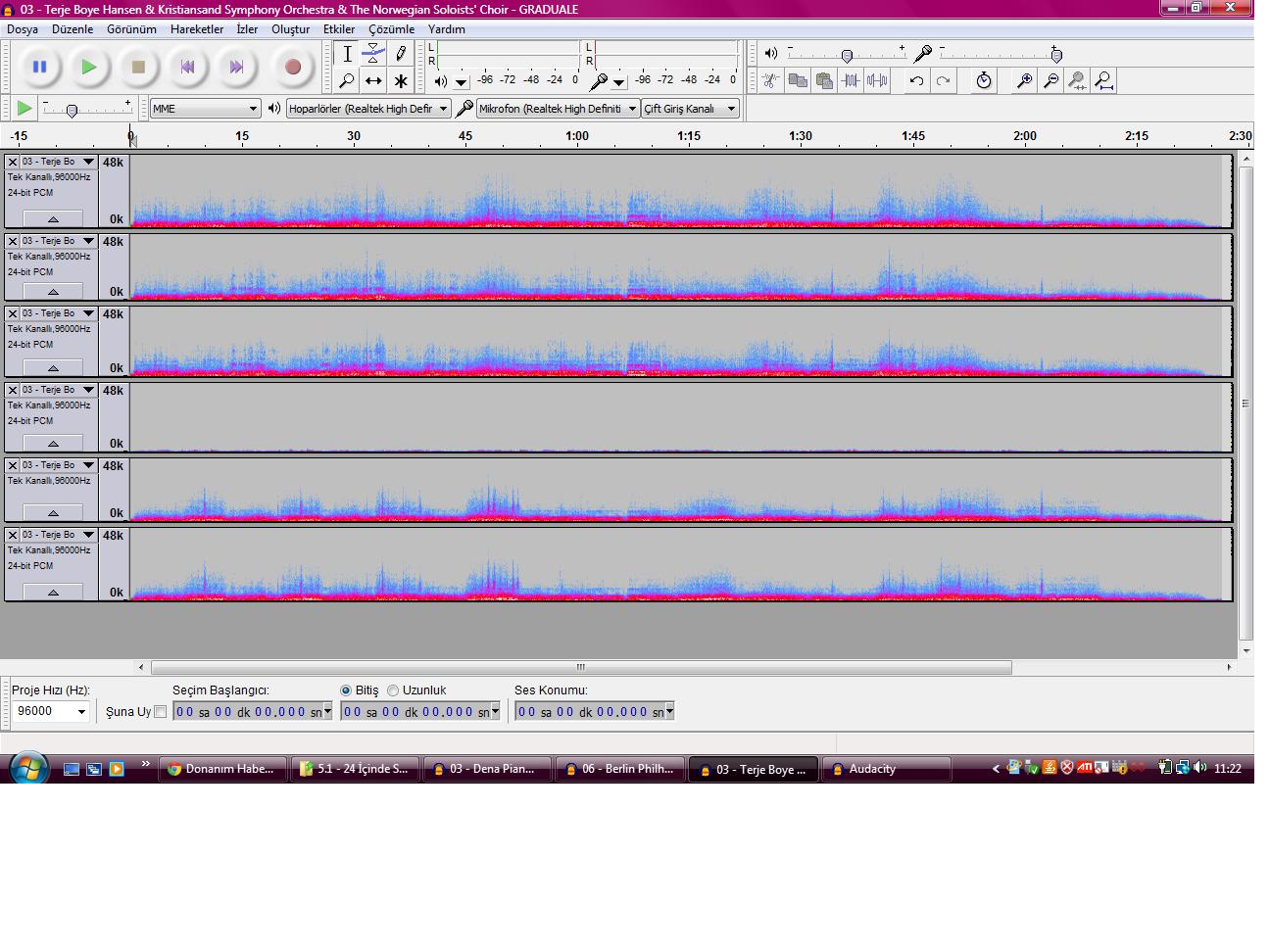This screenshot has width=1270, height=952.
Task: Skip to the start of the project
Action: [187, 67]
